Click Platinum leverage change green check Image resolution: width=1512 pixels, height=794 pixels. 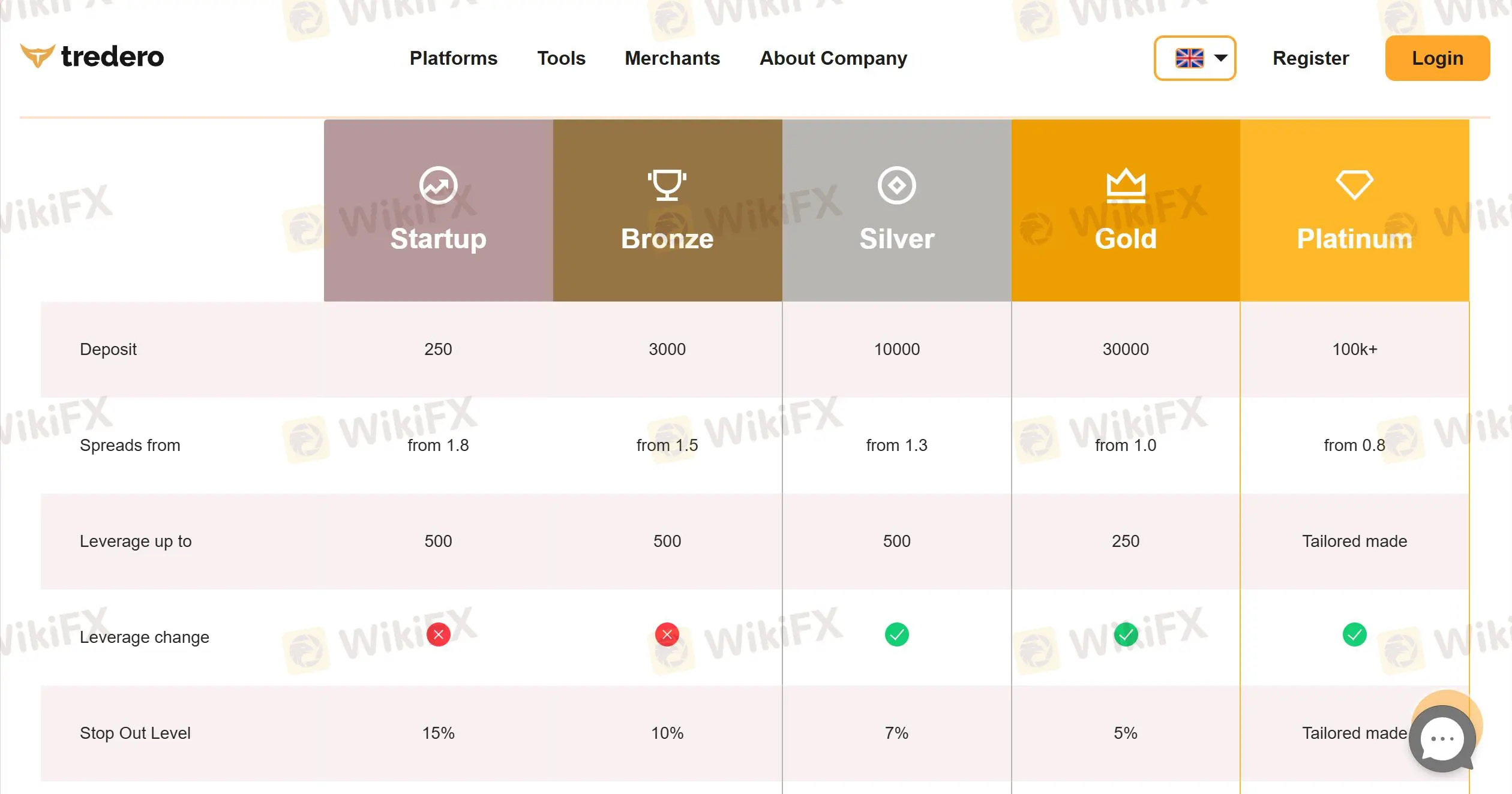(x=1354, y=634)
